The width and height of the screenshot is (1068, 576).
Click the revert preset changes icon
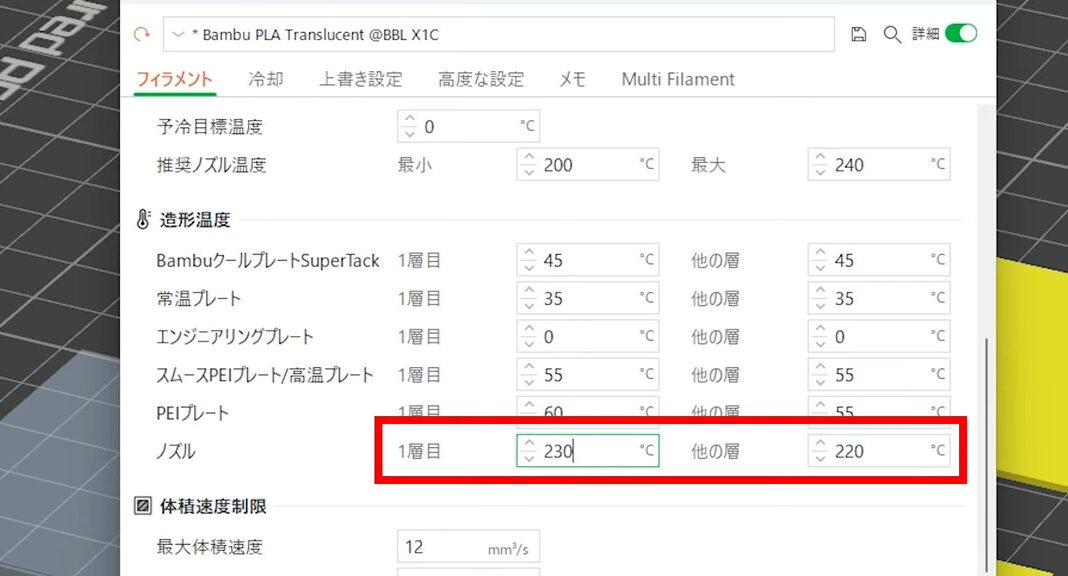tap(141, 33)
